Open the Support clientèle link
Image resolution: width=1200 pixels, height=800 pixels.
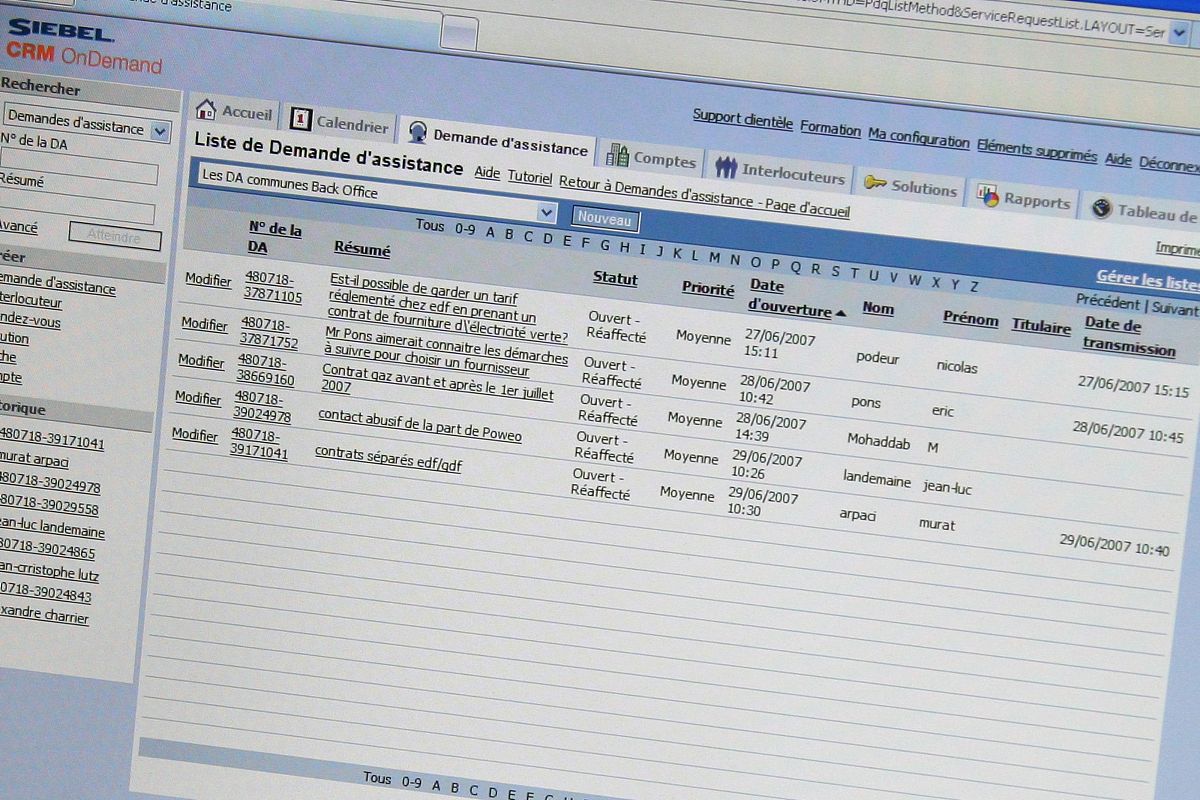point(742,119)
